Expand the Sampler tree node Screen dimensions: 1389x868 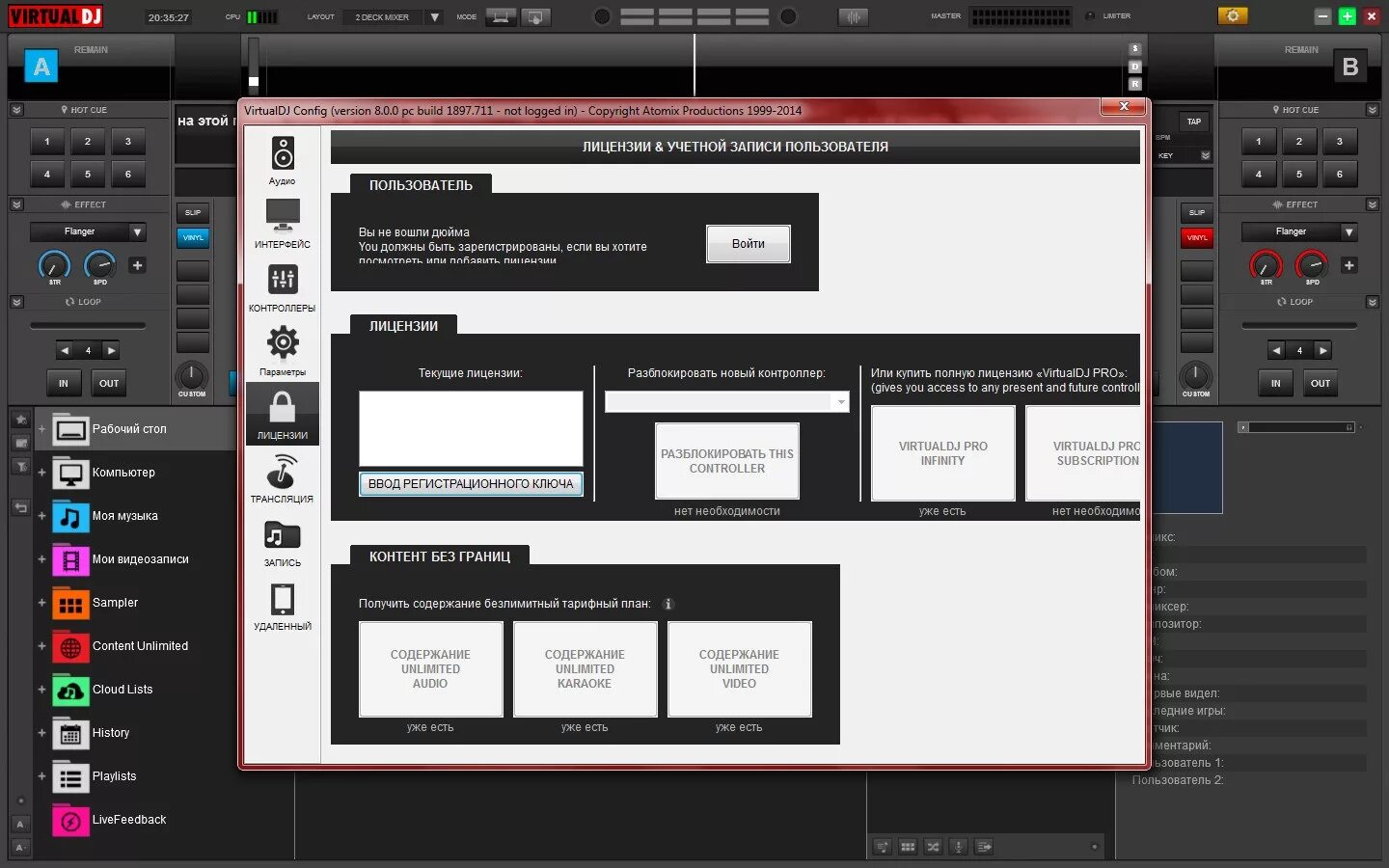41,603
